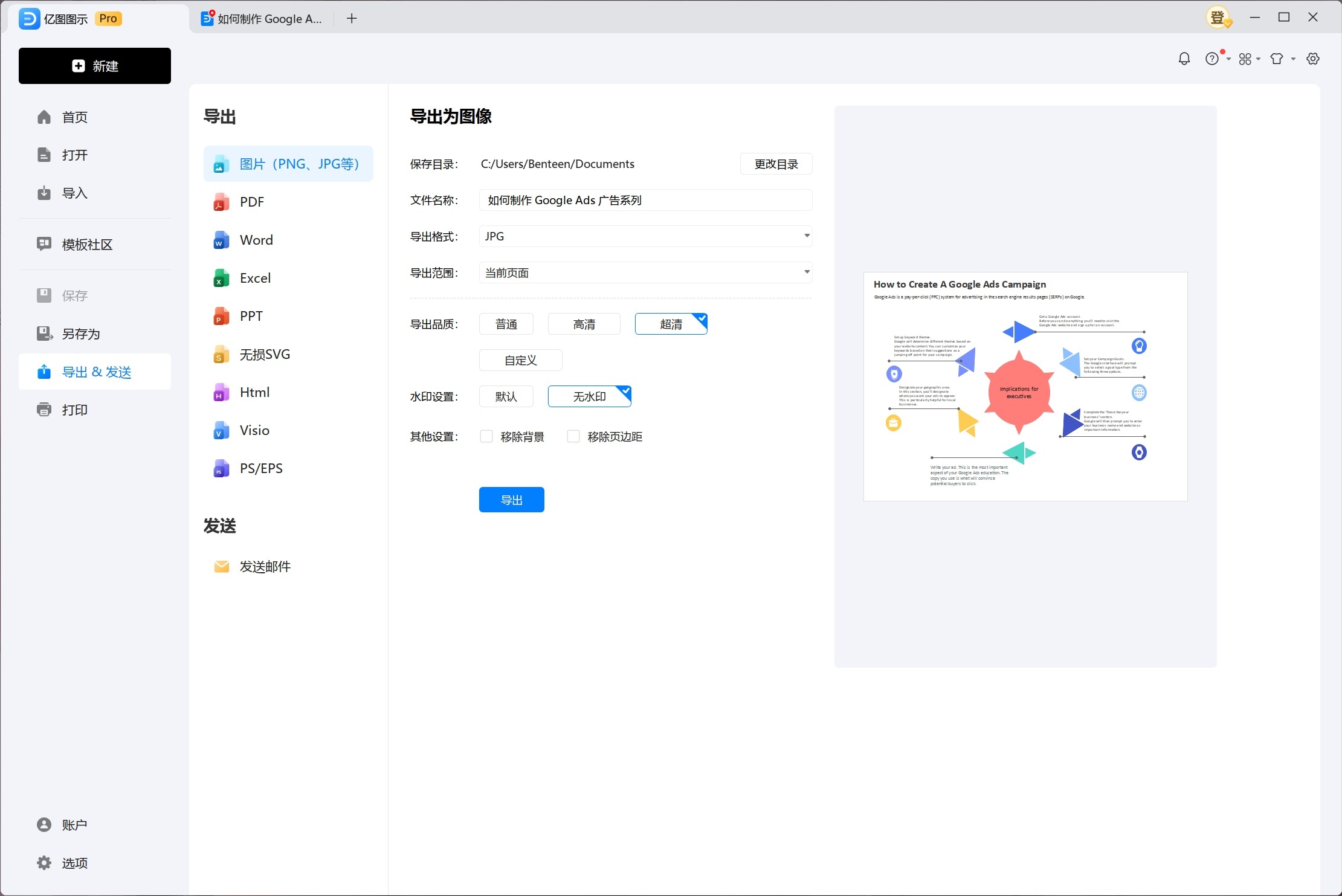The width and height of the screenshot is (1342, 896).
Task: Switch to the 如何制作 Google A... tab
Action: [262, 19]
